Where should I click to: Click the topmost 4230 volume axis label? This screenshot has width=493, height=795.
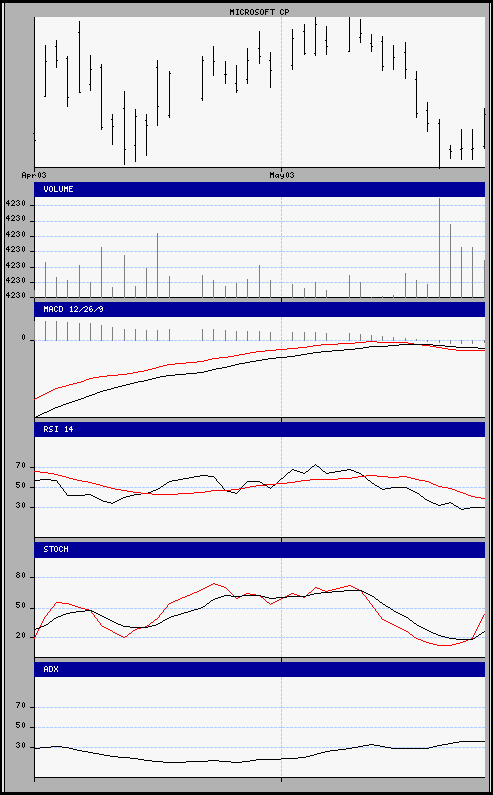click(15, 205)
